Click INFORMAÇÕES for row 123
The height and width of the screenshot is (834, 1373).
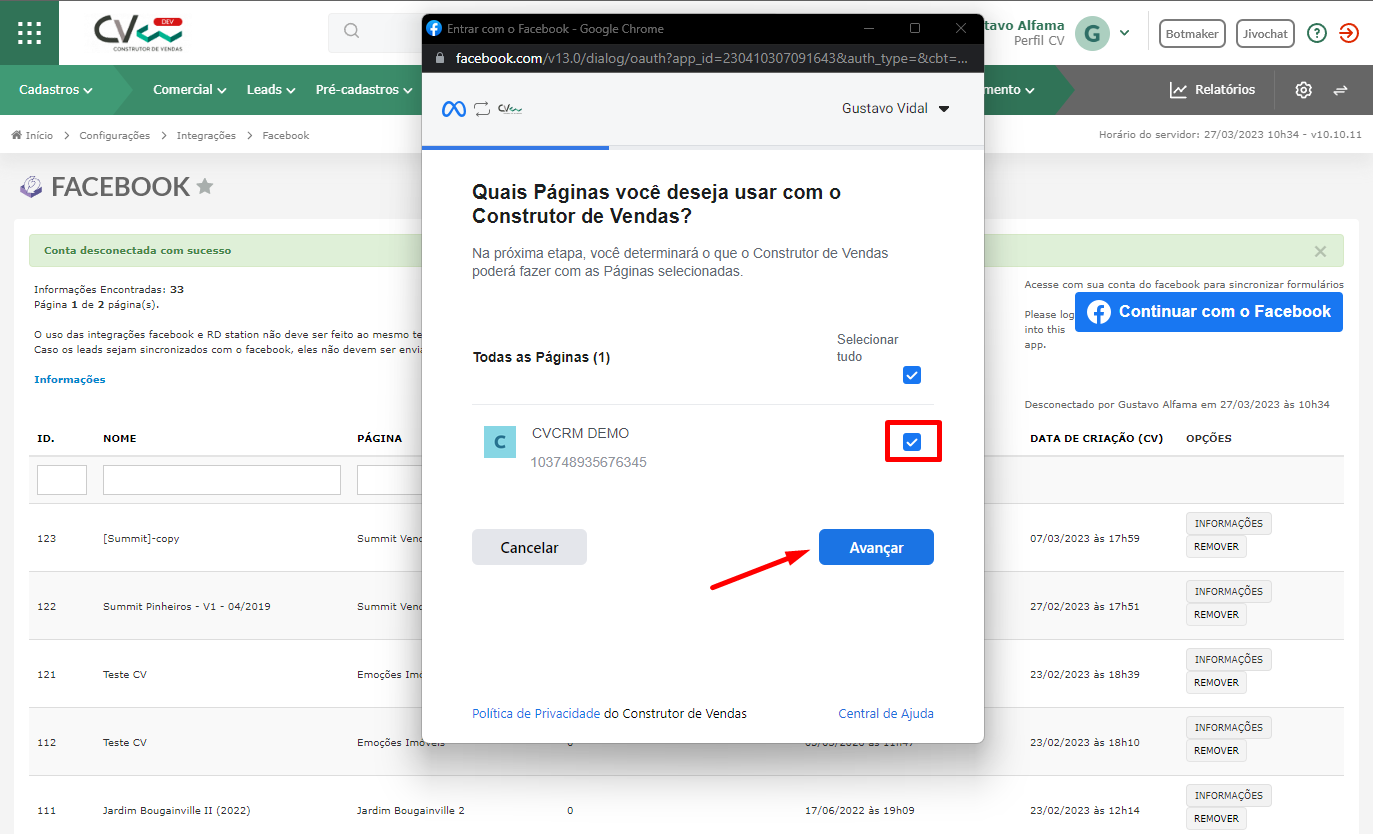point(1229,523)
